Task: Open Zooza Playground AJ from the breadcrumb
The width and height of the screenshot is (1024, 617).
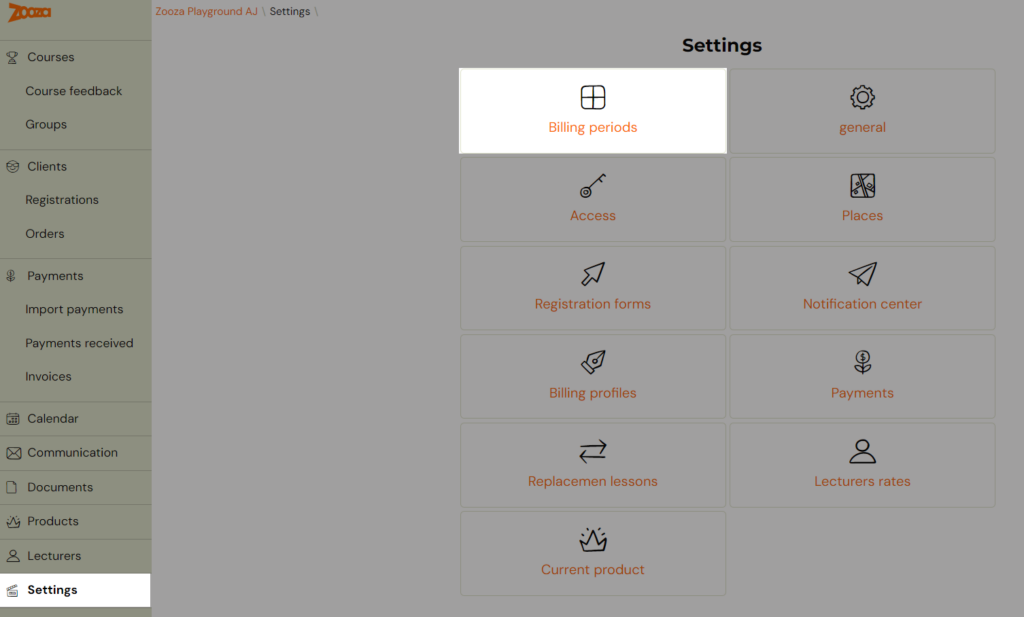Action: tap(206, 11)
